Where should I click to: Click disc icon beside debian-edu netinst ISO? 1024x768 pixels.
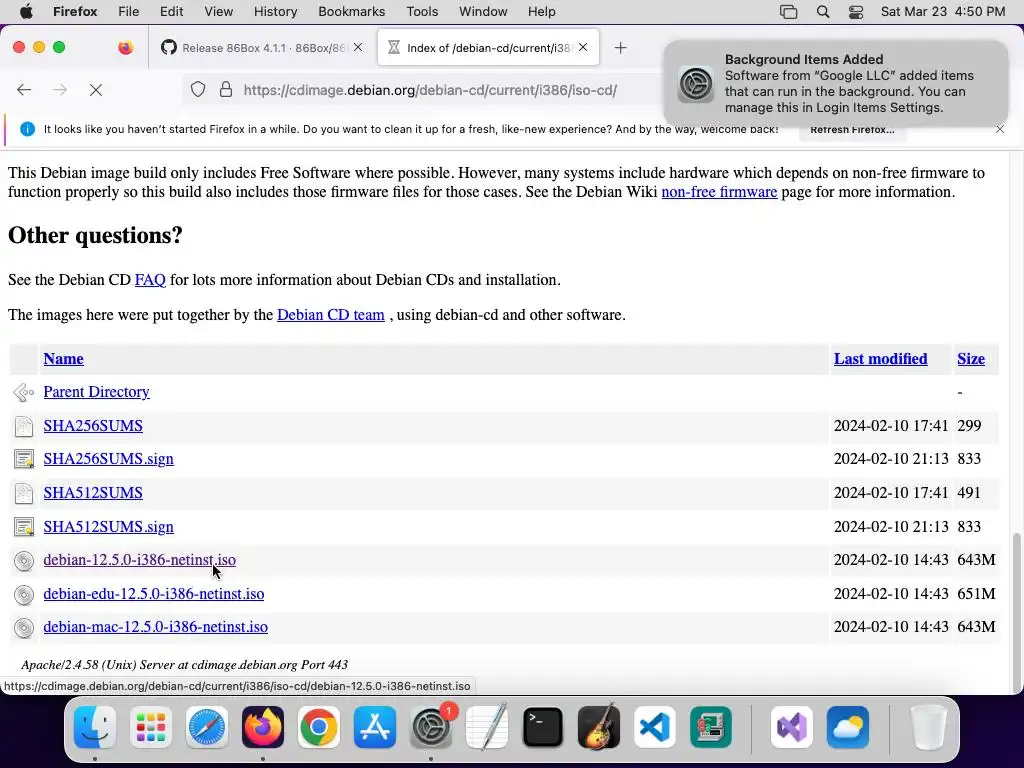pos(24,594)
